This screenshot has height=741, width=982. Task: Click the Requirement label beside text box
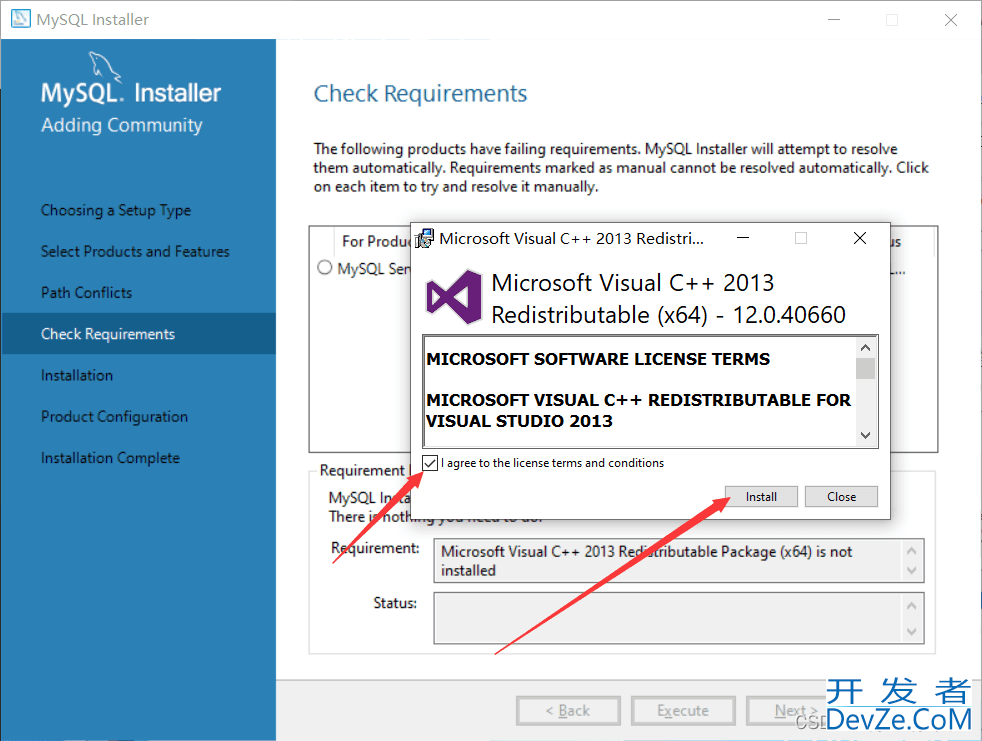click(x=375, y=548)
